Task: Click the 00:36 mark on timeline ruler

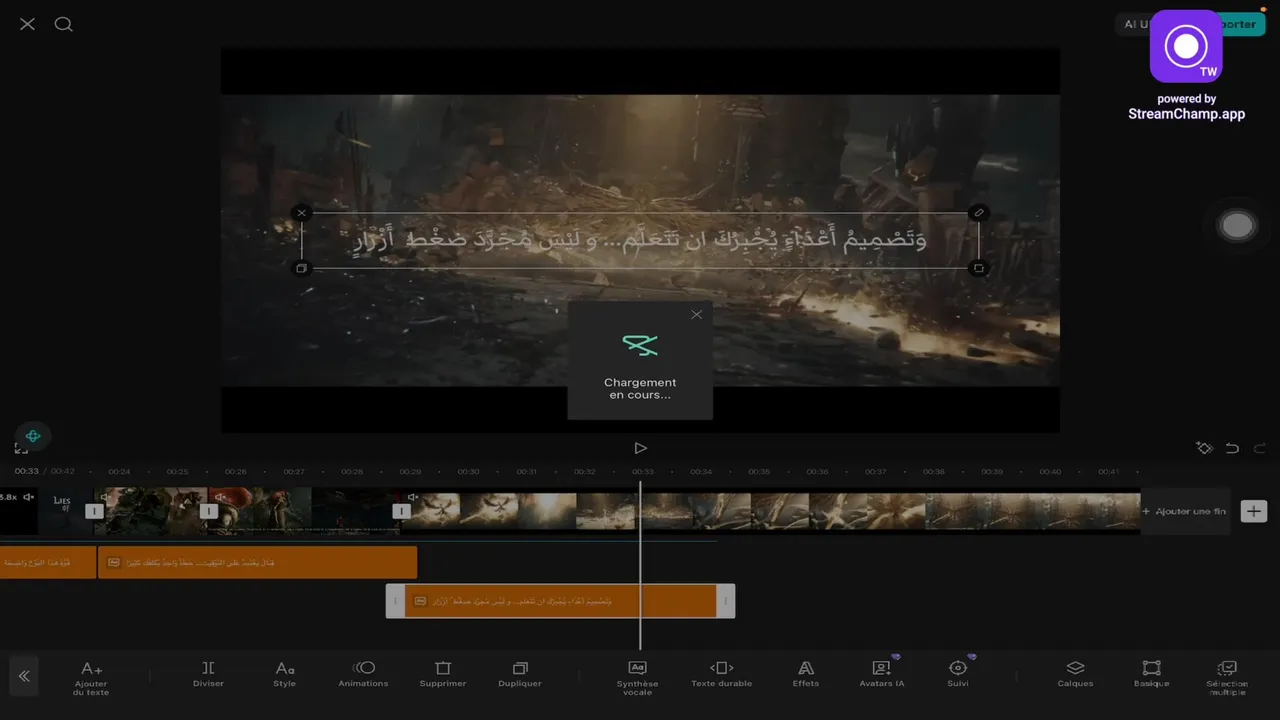Action: 817,471
